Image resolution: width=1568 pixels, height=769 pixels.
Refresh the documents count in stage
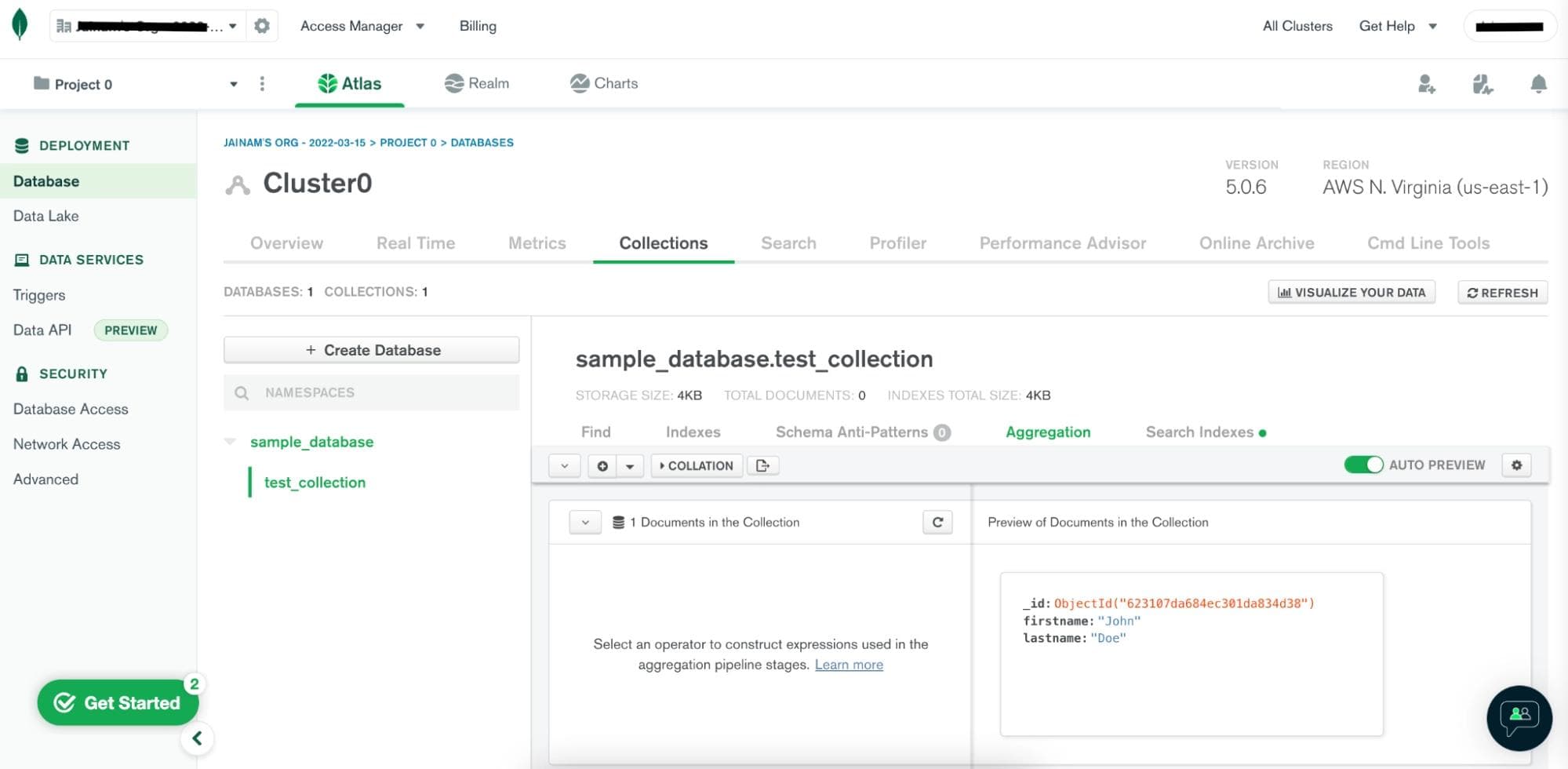click(937, 523)
